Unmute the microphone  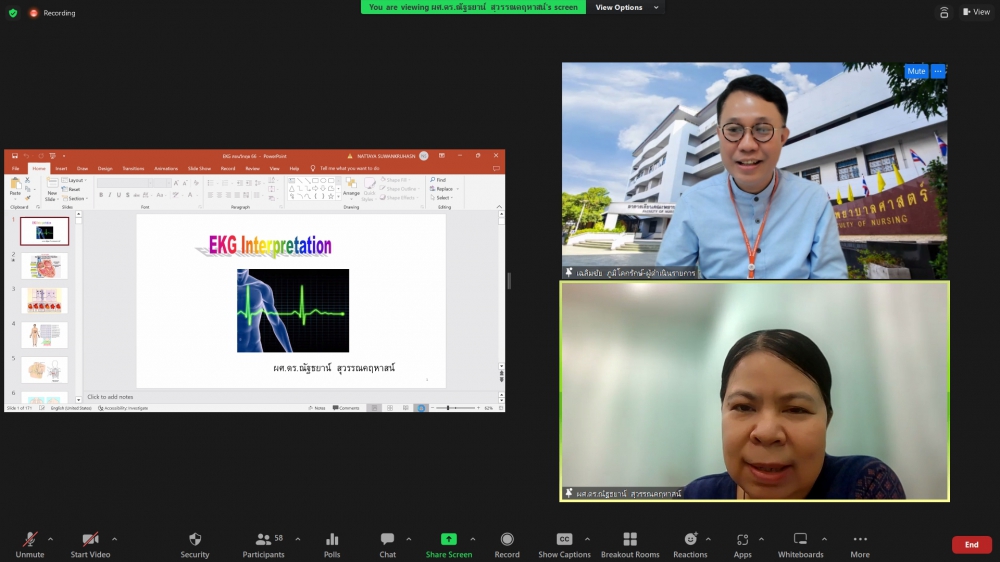coord(30,540)
